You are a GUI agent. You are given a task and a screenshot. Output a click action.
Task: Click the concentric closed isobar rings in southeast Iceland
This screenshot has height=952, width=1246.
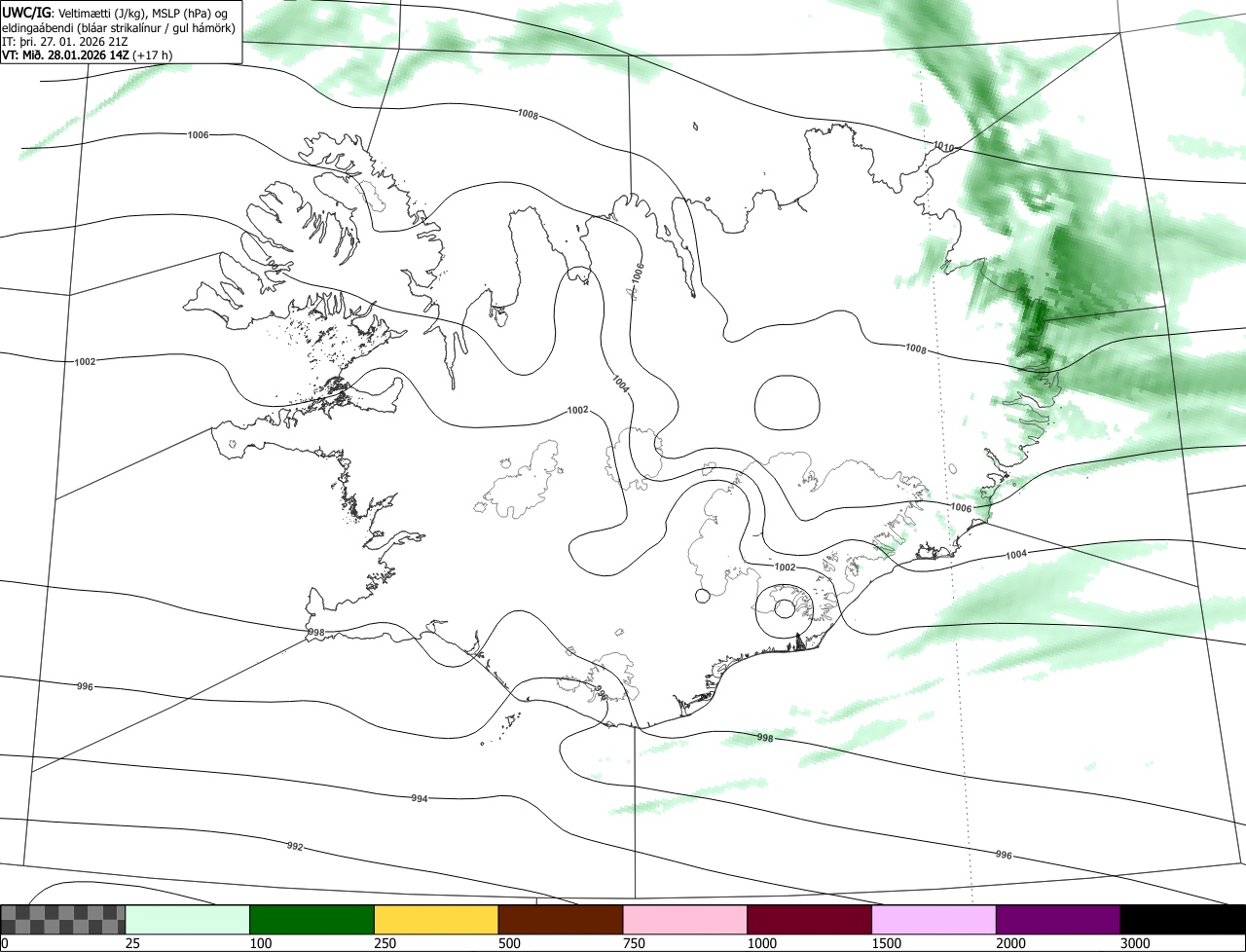tap(784, 609)
